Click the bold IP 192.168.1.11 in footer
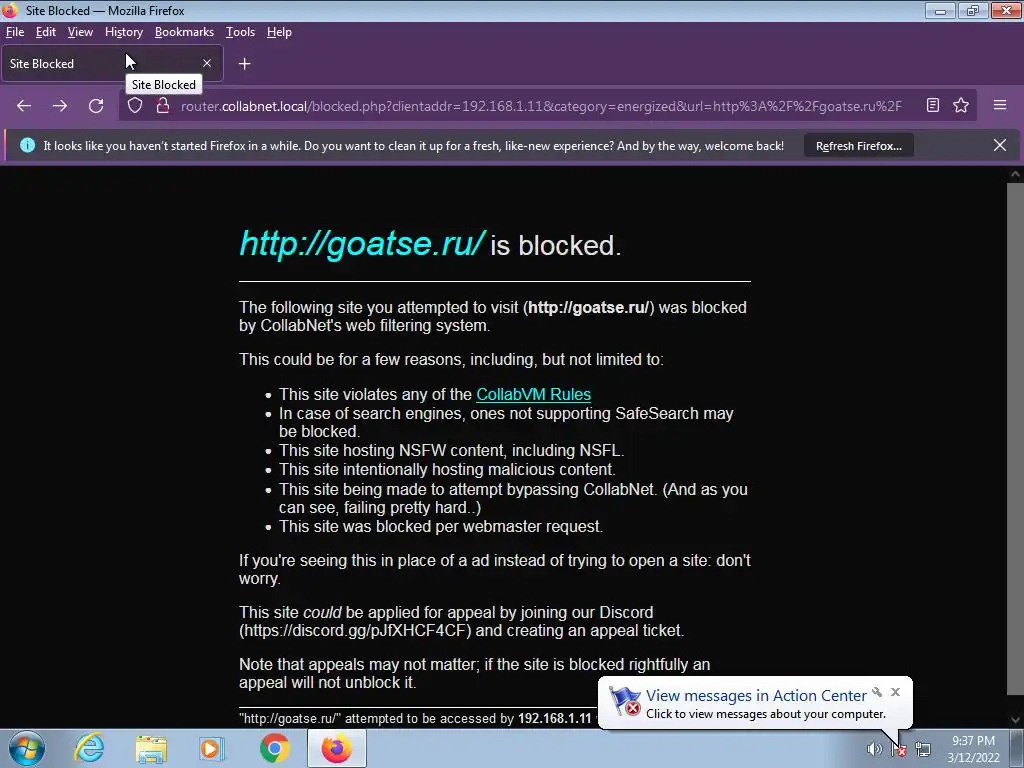This screenshot has height=768, width=1024. (x=554, y=718)
